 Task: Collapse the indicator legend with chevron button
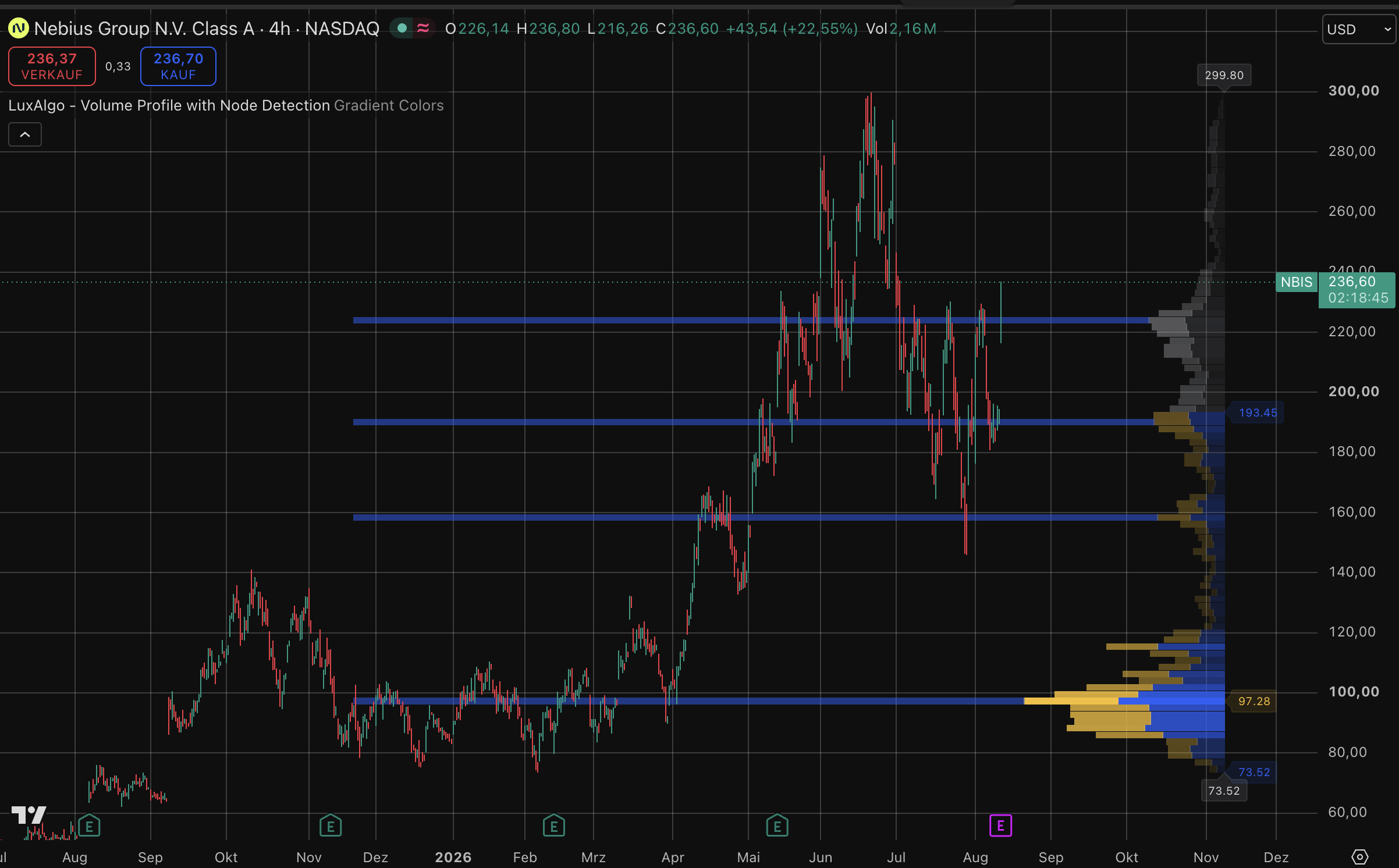coord(25,134)
